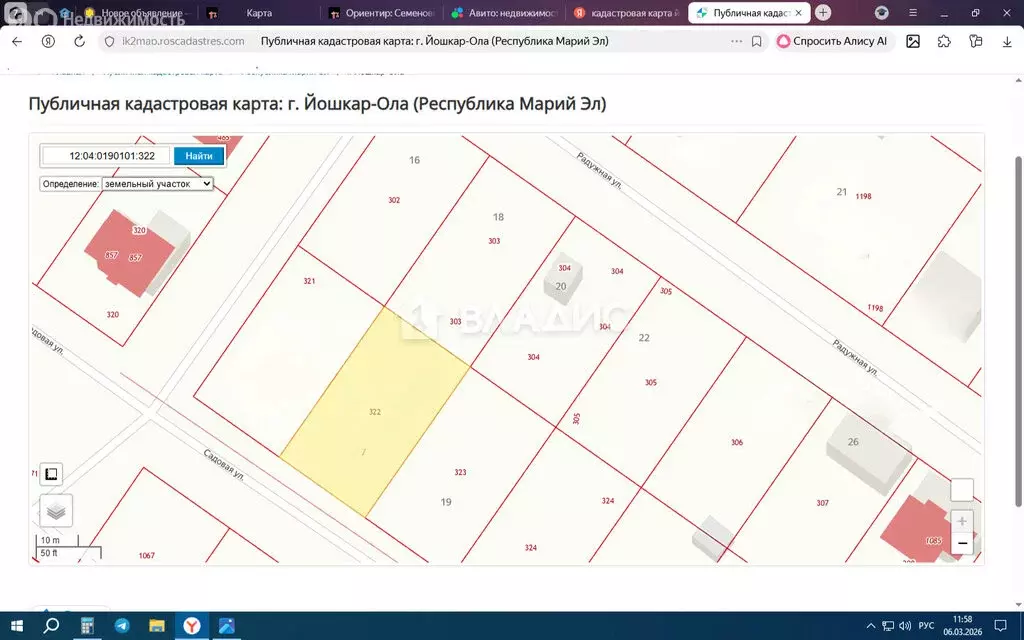Switch to 'Авито: недвижимость' tab

505,13
